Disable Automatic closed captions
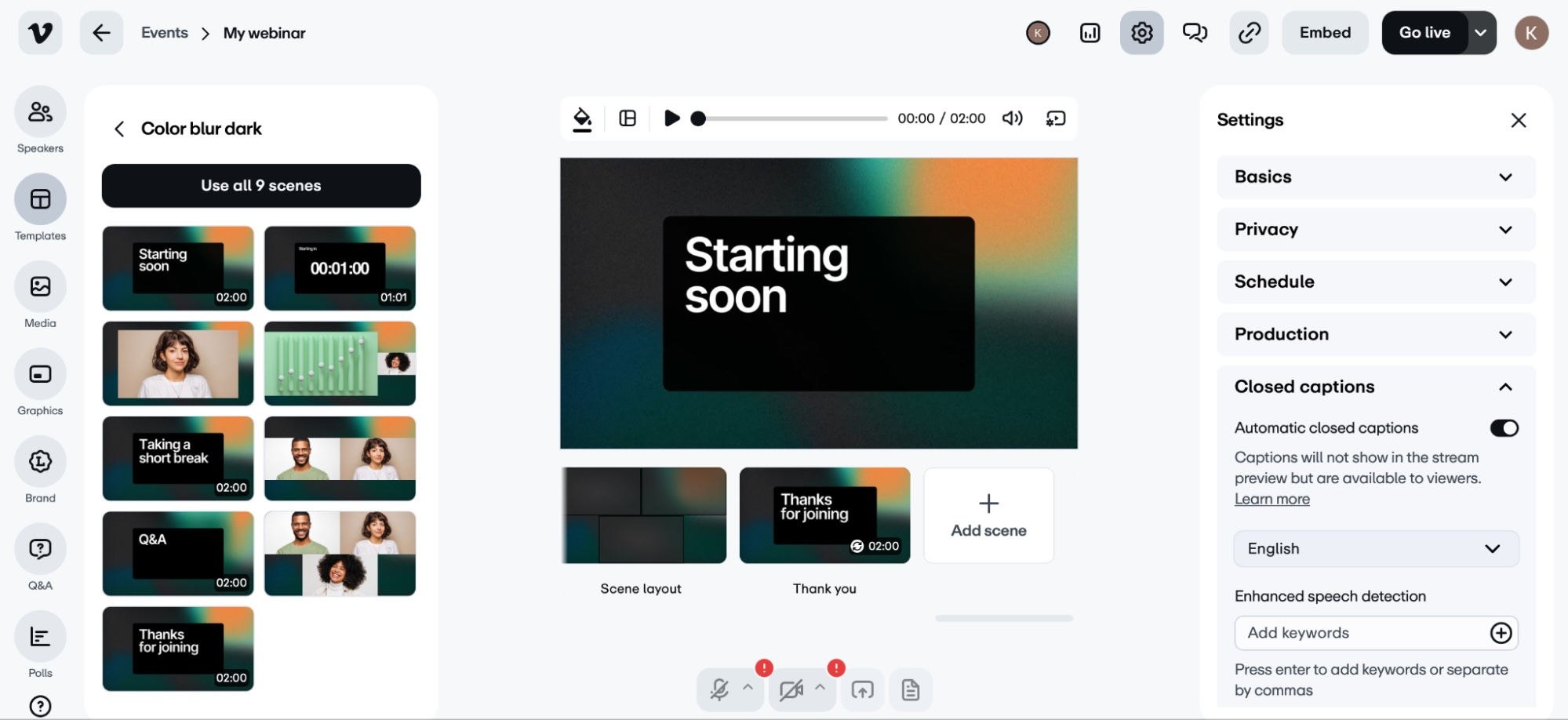The height and width of the screenshot is (720, 1568). (1504, 427)
